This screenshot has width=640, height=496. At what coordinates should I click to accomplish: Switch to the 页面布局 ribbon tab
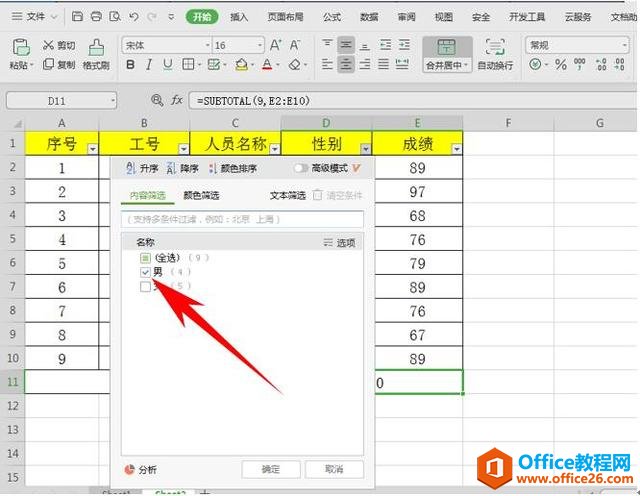tap(285, 17)
